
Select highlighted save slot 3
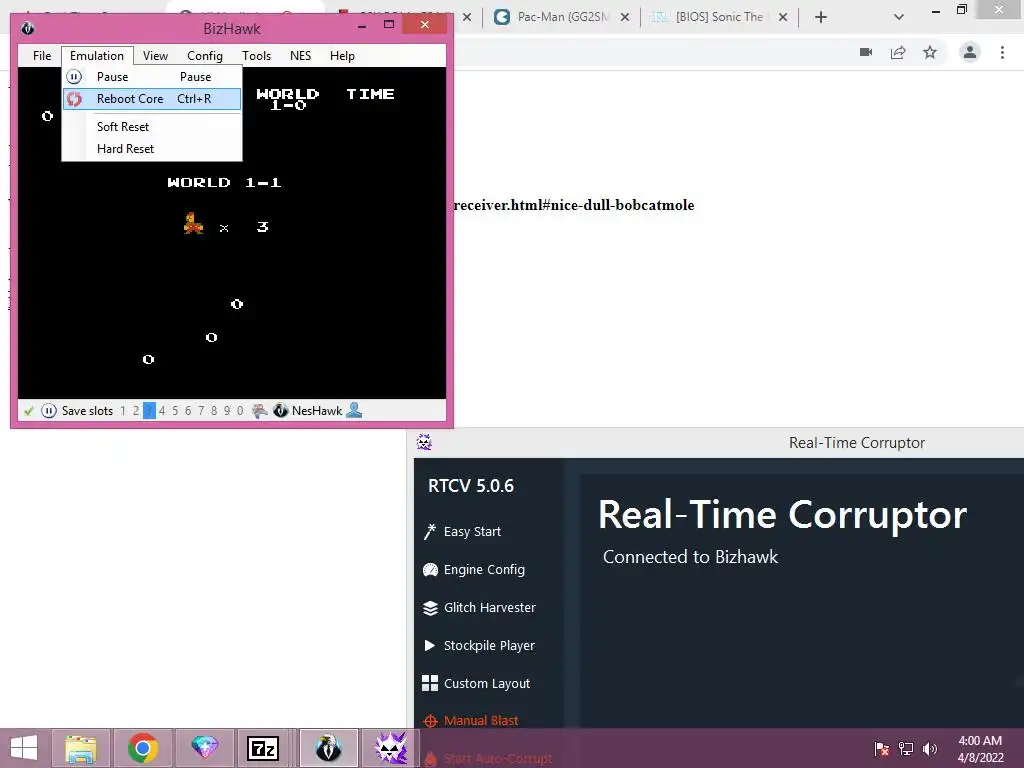[x=149, y=411]
